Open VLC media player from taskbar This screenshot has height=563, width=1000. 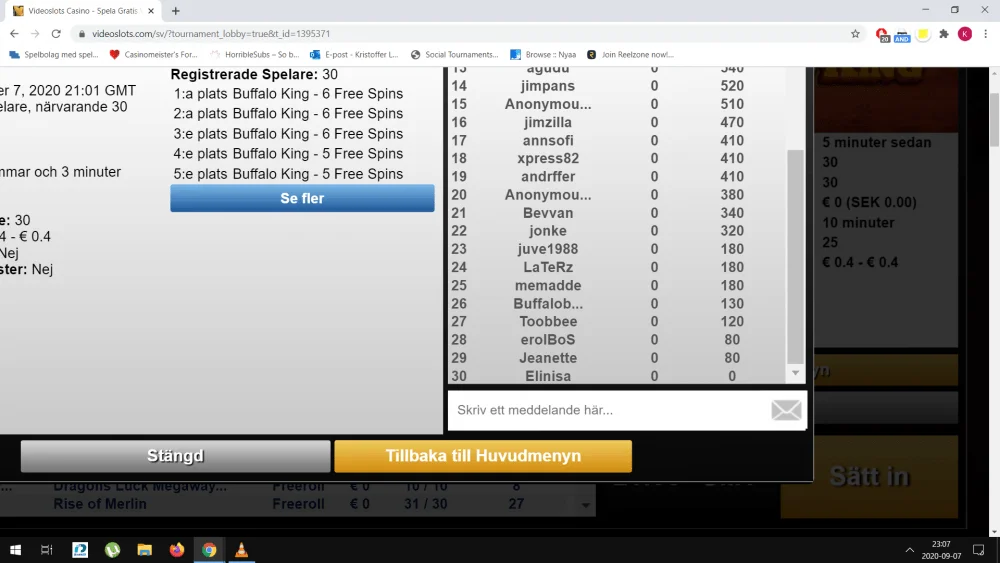click(x=241, y=550)
